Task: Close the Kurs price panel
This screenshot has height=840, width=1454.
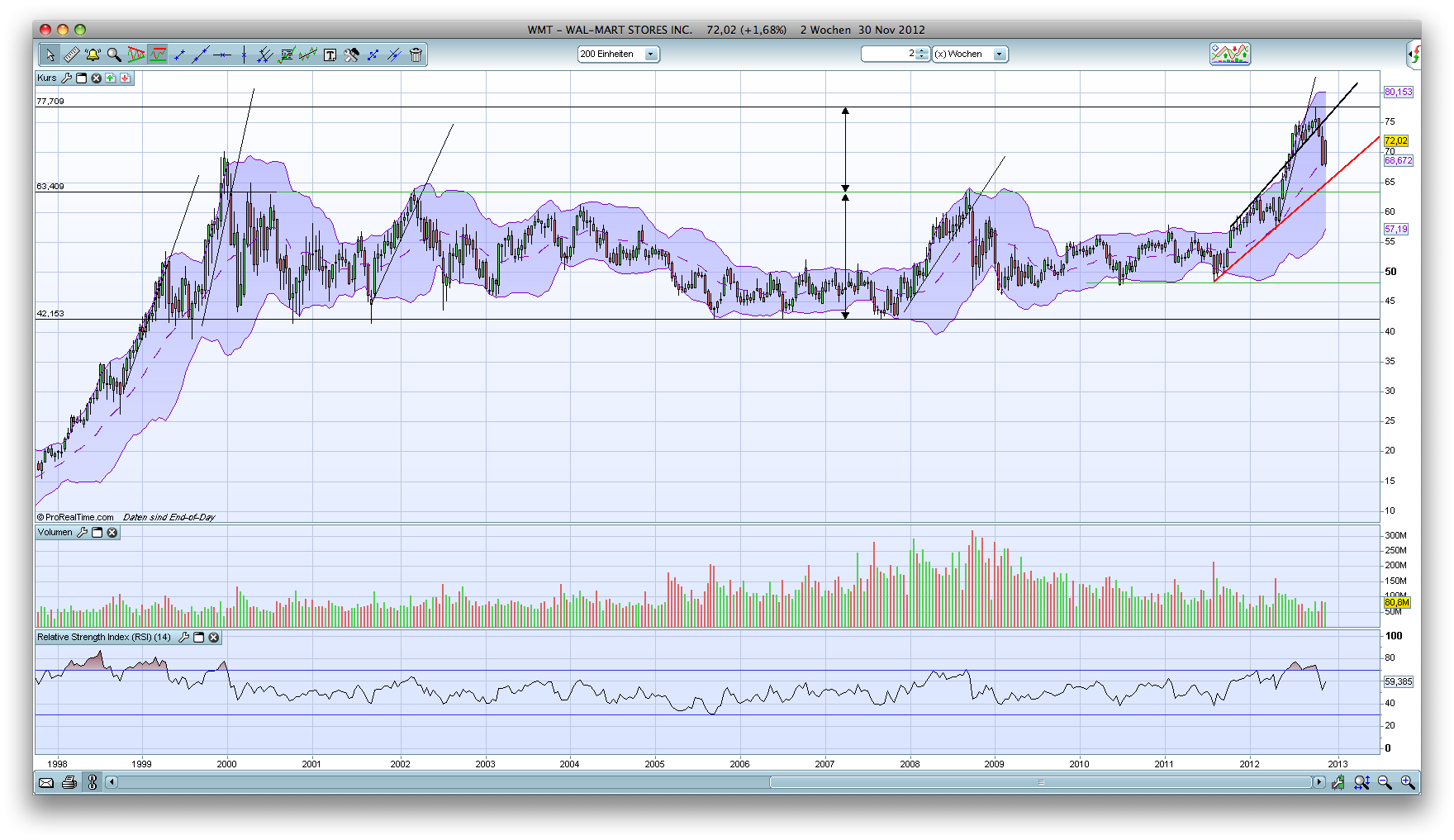Action: click(x=96, y=78)
